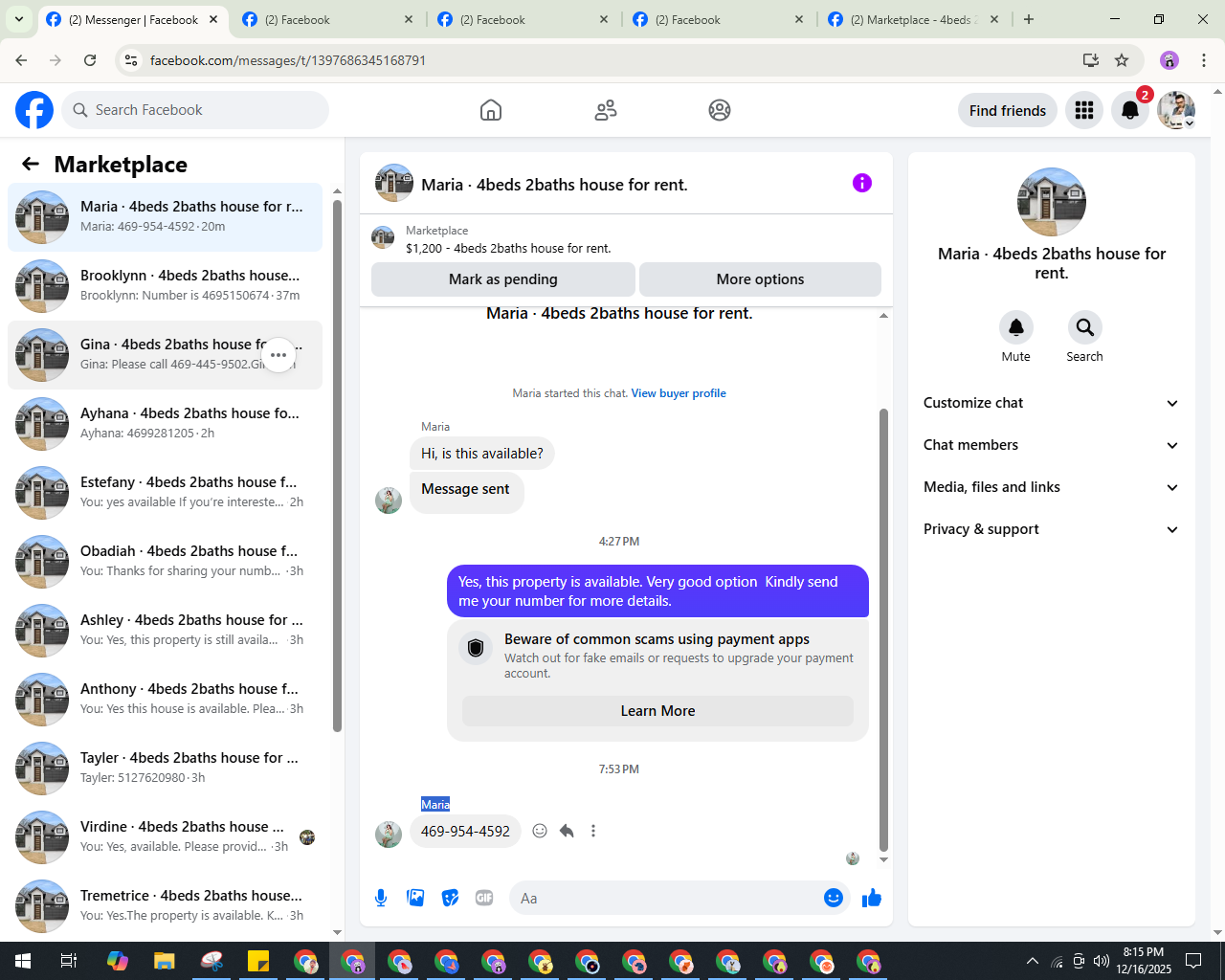Viewport: 1225px width, 980px height.
Task: Click the Find friends button
Action: pos(1008,110)
